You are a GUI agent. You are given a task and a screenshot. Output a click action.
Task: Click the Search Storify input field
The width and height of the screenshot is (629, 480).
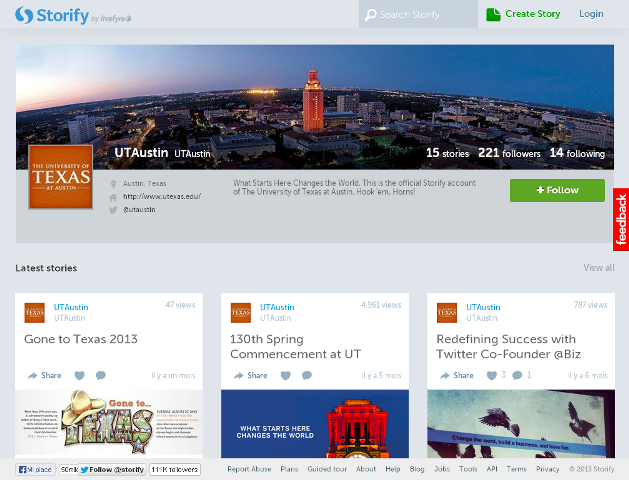(x=418, y=14)
